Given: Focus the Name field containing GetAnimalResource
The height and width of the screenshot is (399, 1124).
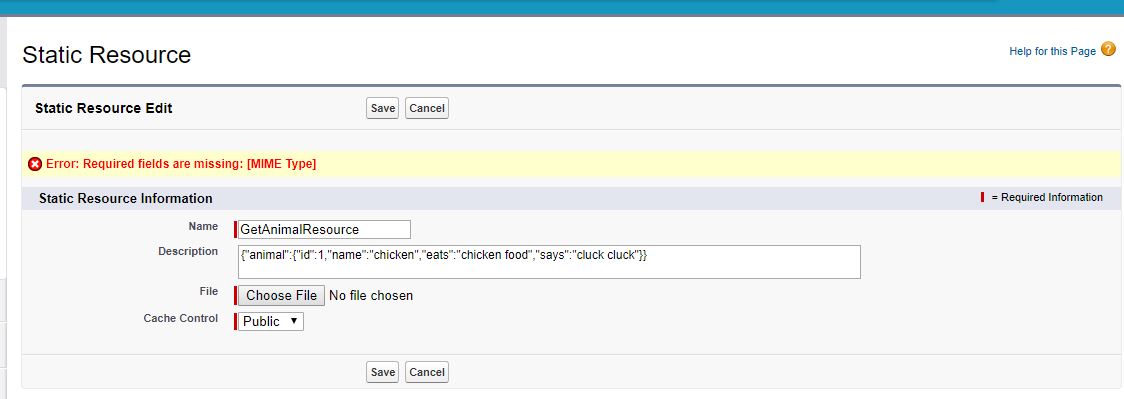Looking at the screenshot, I should 325,229.
